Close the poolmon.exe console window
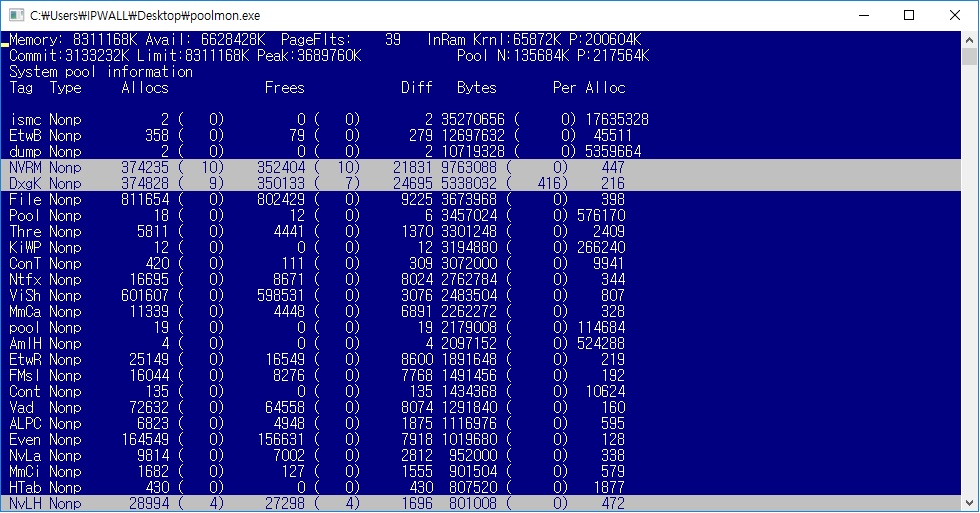 (x=954, y=15)
